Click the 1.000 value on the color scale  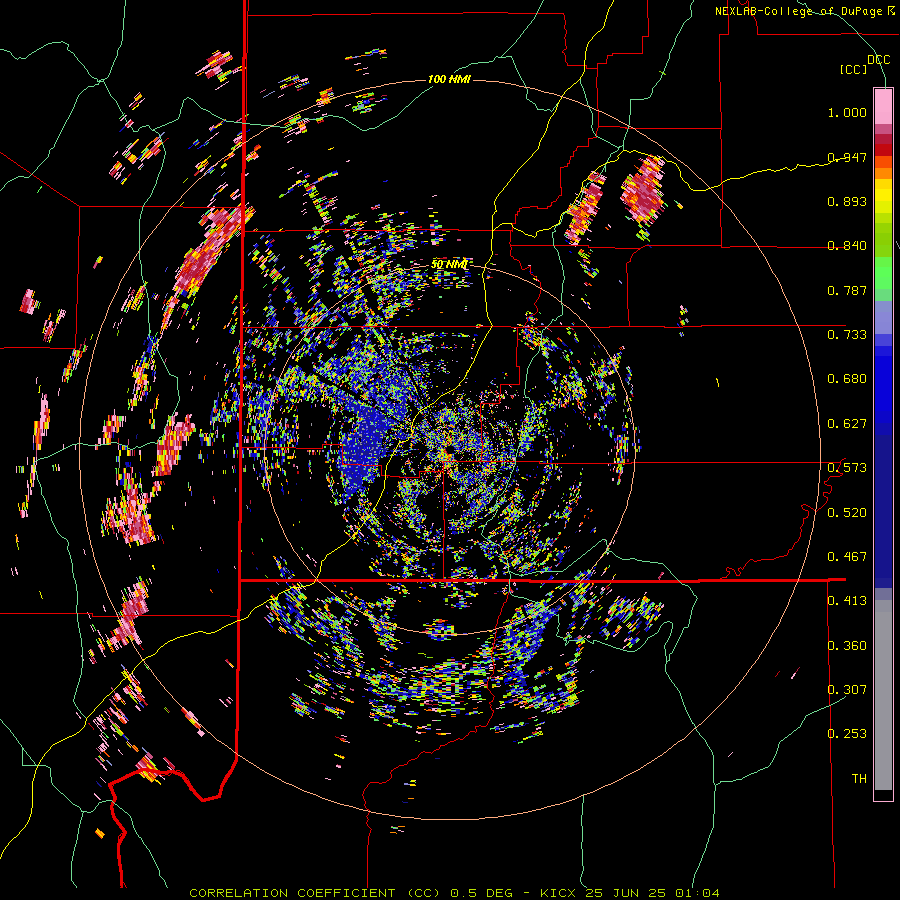point(847,112)
